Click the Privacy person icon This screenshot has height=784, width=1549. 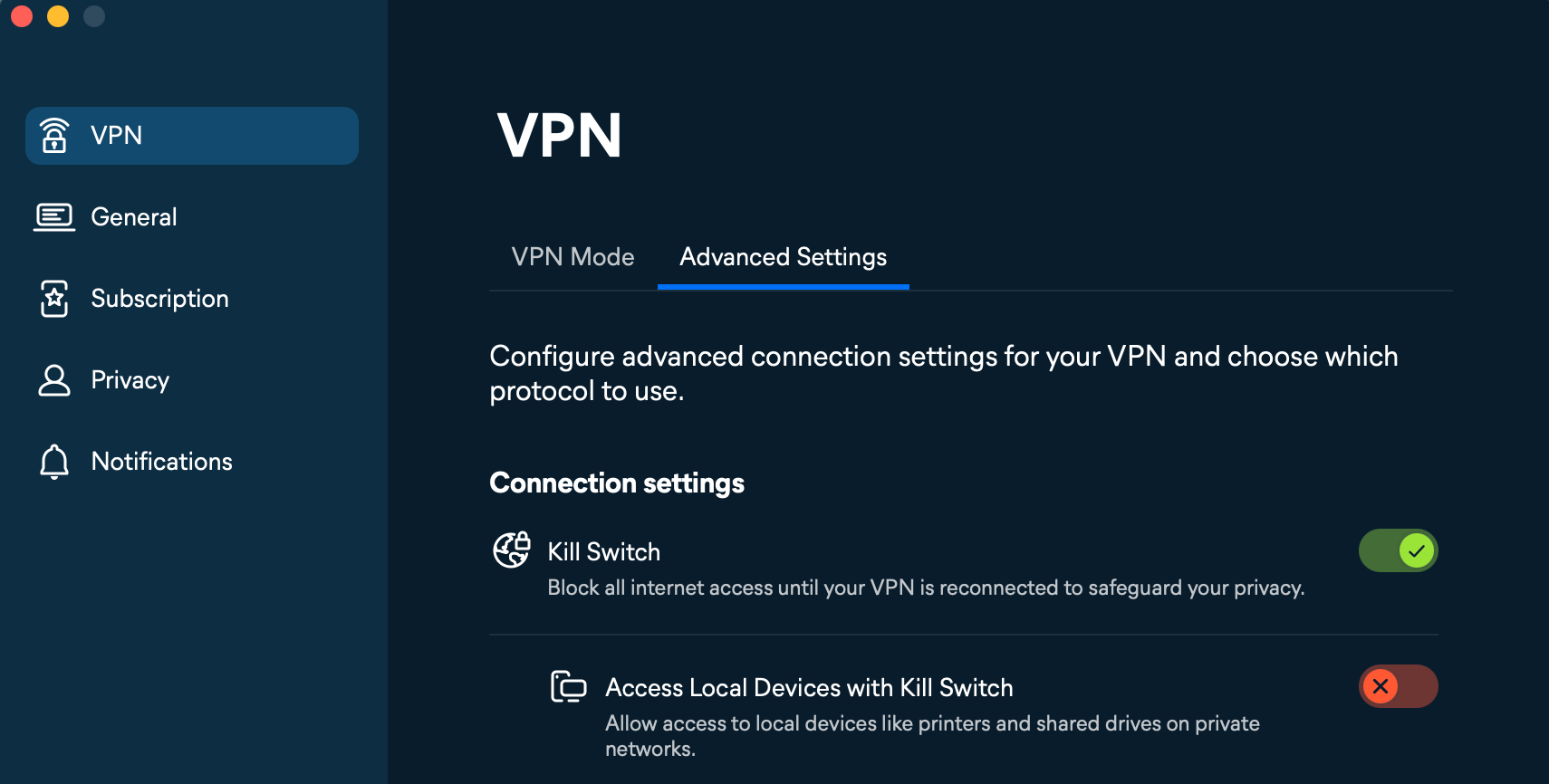point(54,380)
